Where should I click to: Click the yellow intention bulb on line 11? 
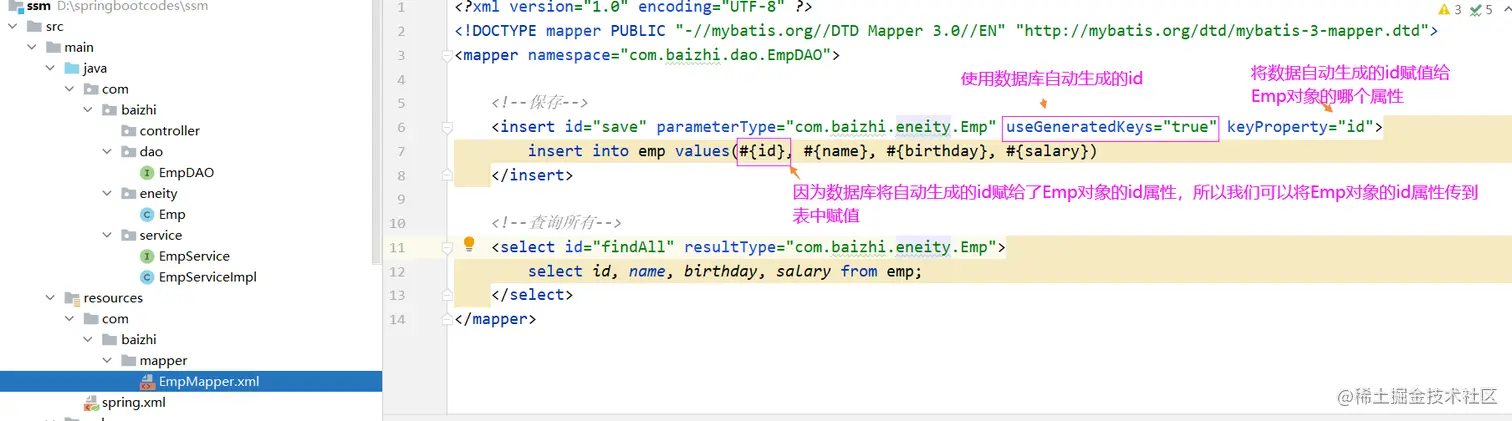469,244
